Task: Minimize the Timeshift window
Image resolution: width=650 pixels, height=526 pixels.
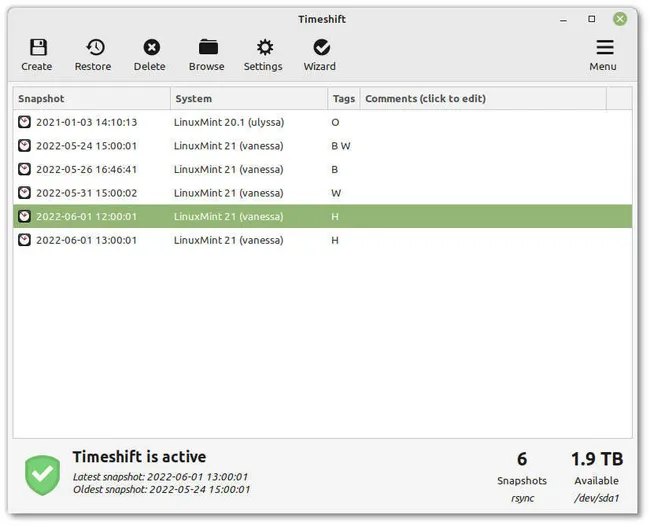Action: [x=563, y=19]
